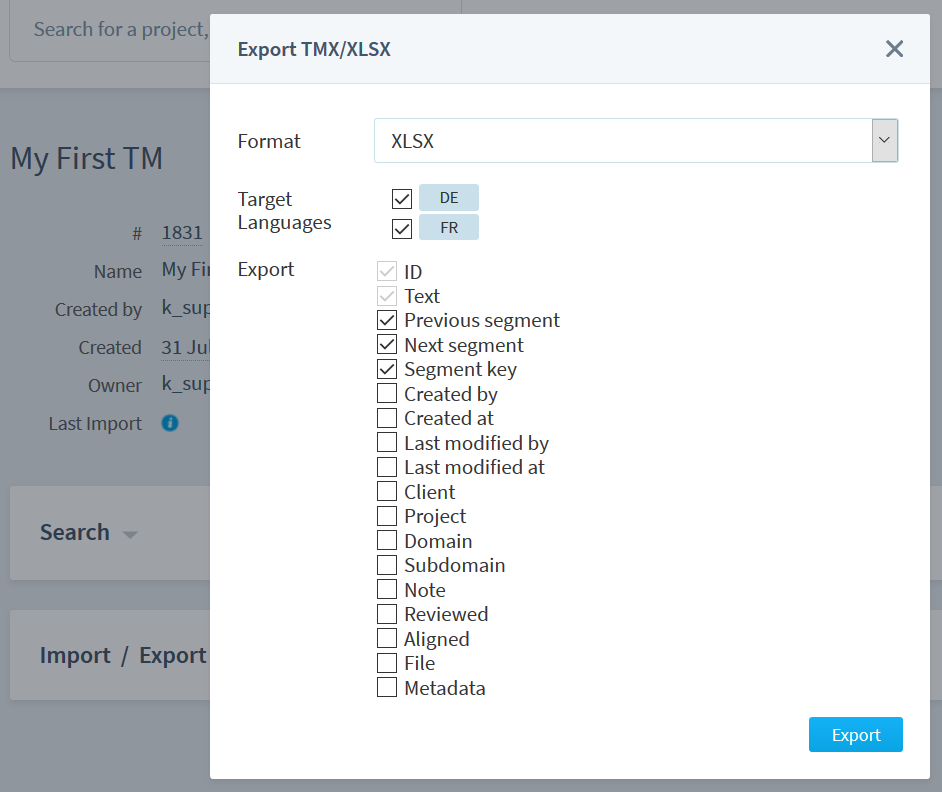Uncheck the DE target language checkbox
This screenshot has width=942, height=792.
pyautogui.click(x=402, y=198)
